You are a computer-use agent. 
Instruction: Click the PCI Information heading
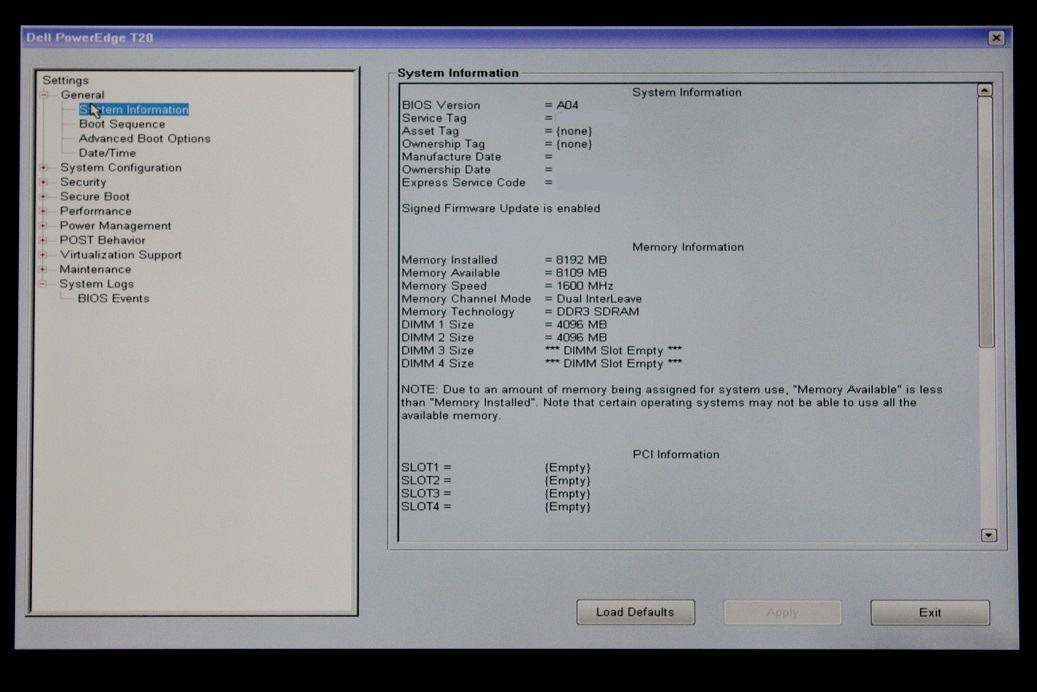[x=676, y=454]
